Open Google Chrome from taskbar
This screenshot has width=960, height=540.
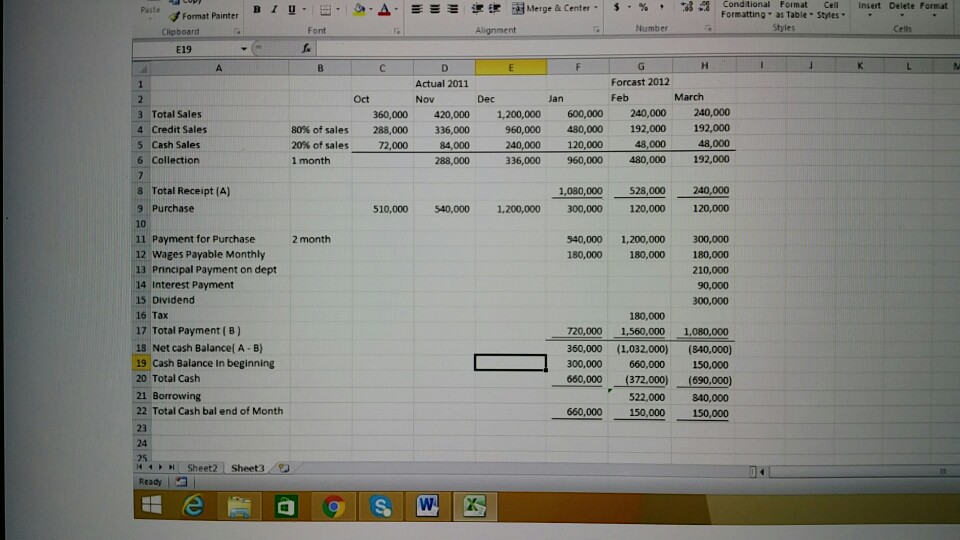tap(333, 507)
